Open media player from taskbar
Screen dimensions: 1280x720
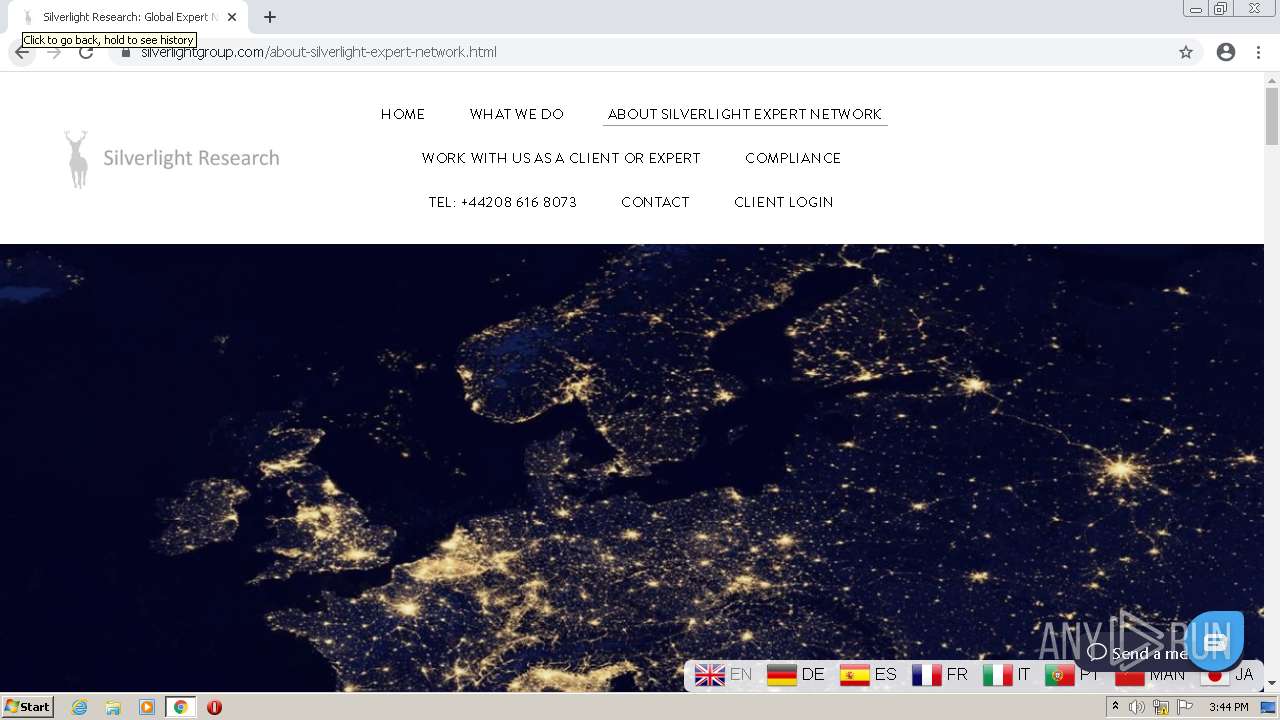point(147,707)
